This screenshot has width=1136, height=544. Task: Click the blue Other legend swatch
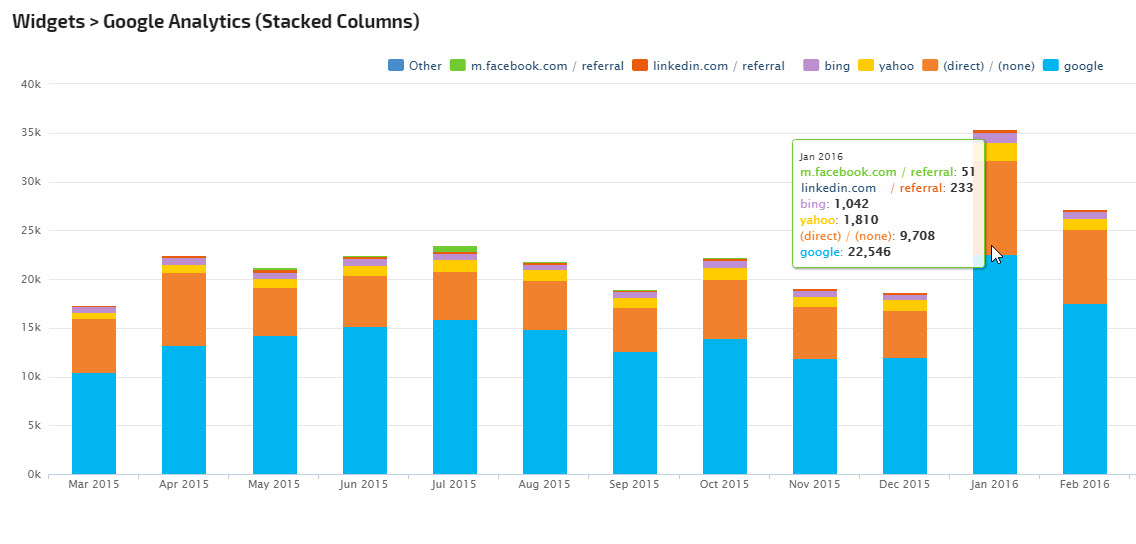[395, 66]
